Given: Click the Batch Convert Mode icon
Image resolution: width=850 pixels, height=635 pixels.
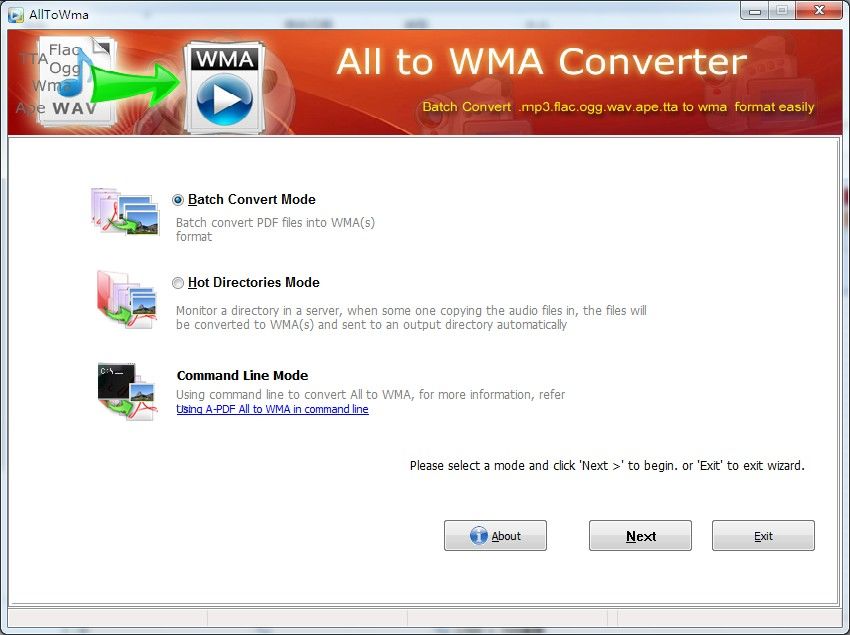Looking at the screenshot, I should [x=125, y=211].
